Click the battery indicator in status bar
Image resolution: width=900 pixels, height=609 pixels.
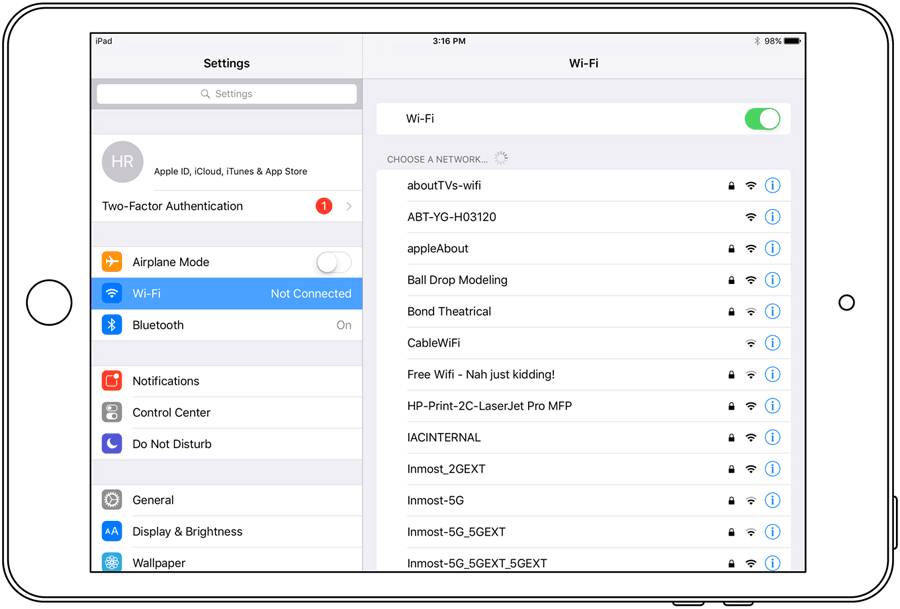(x=792, y=41)
